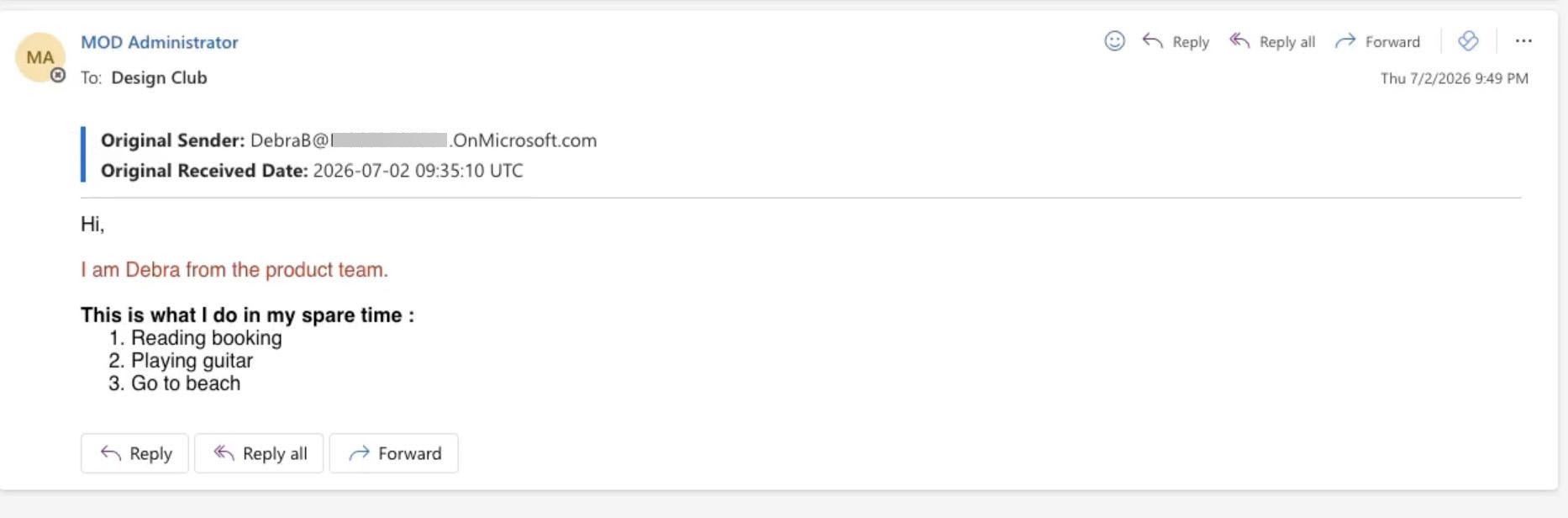Click the 'Playing guitar' list item
Screen dimensions: 1568x518
pos(192,361)
